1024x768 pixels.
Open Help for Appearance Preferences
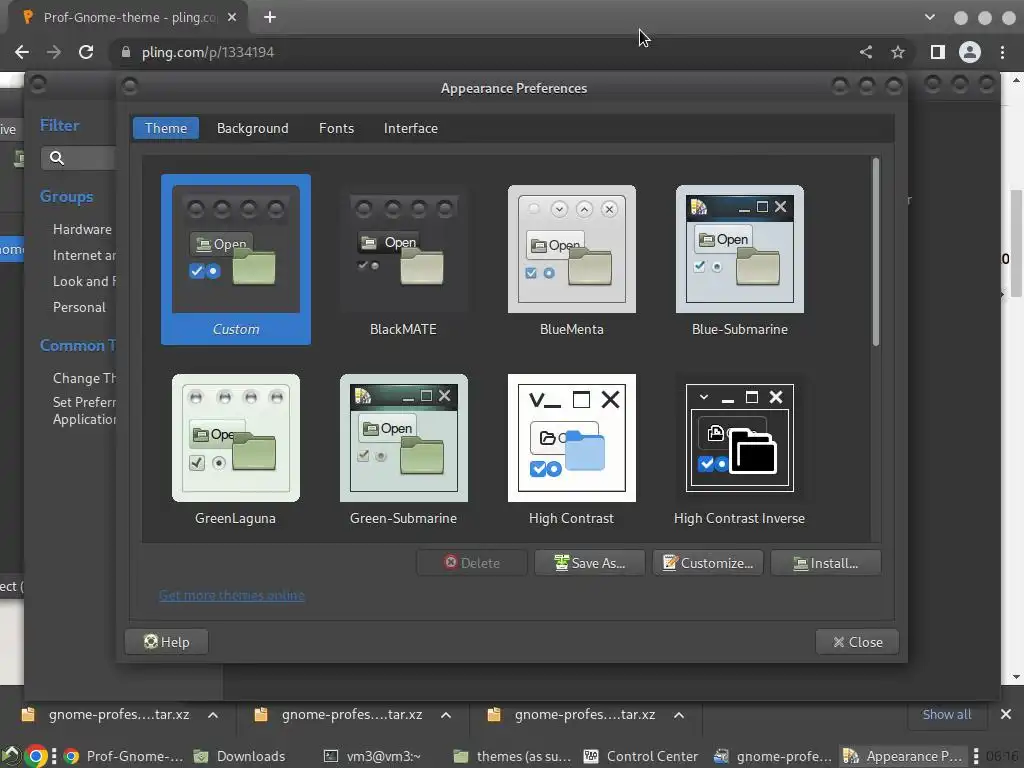click(x=167, y=642)
